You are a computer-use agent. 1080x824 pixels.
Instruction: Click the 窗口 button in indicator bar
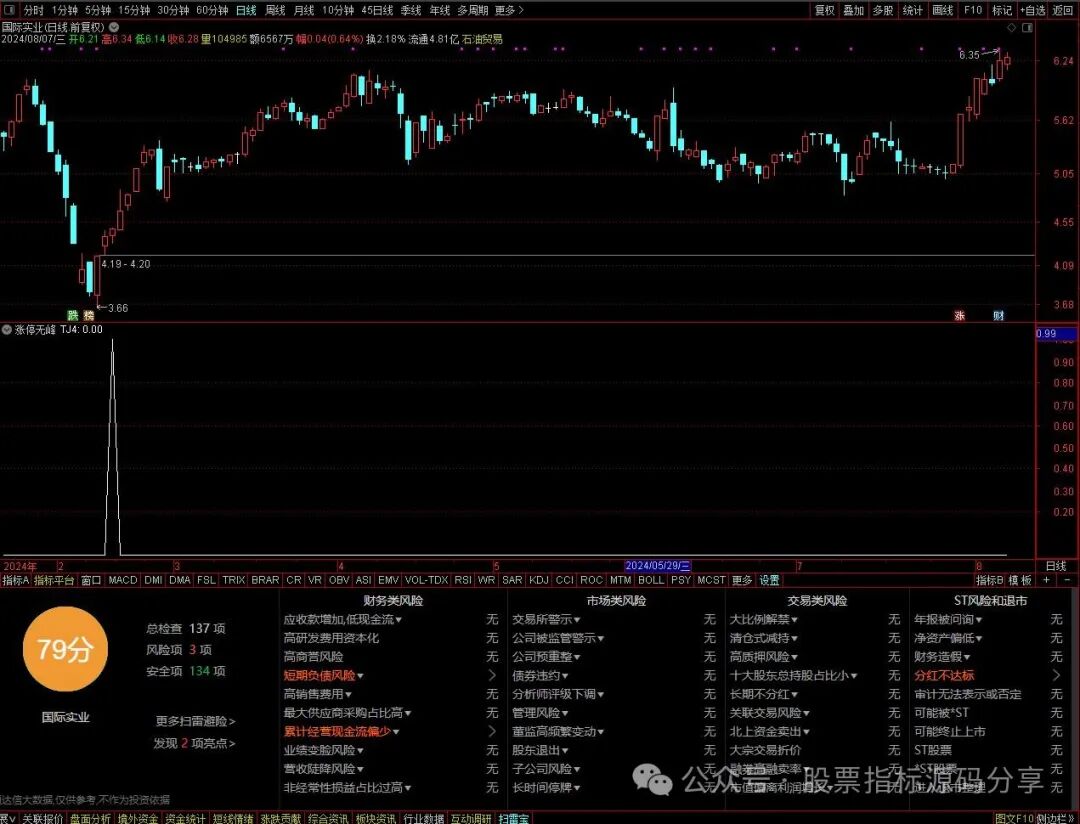click(91, 580)
